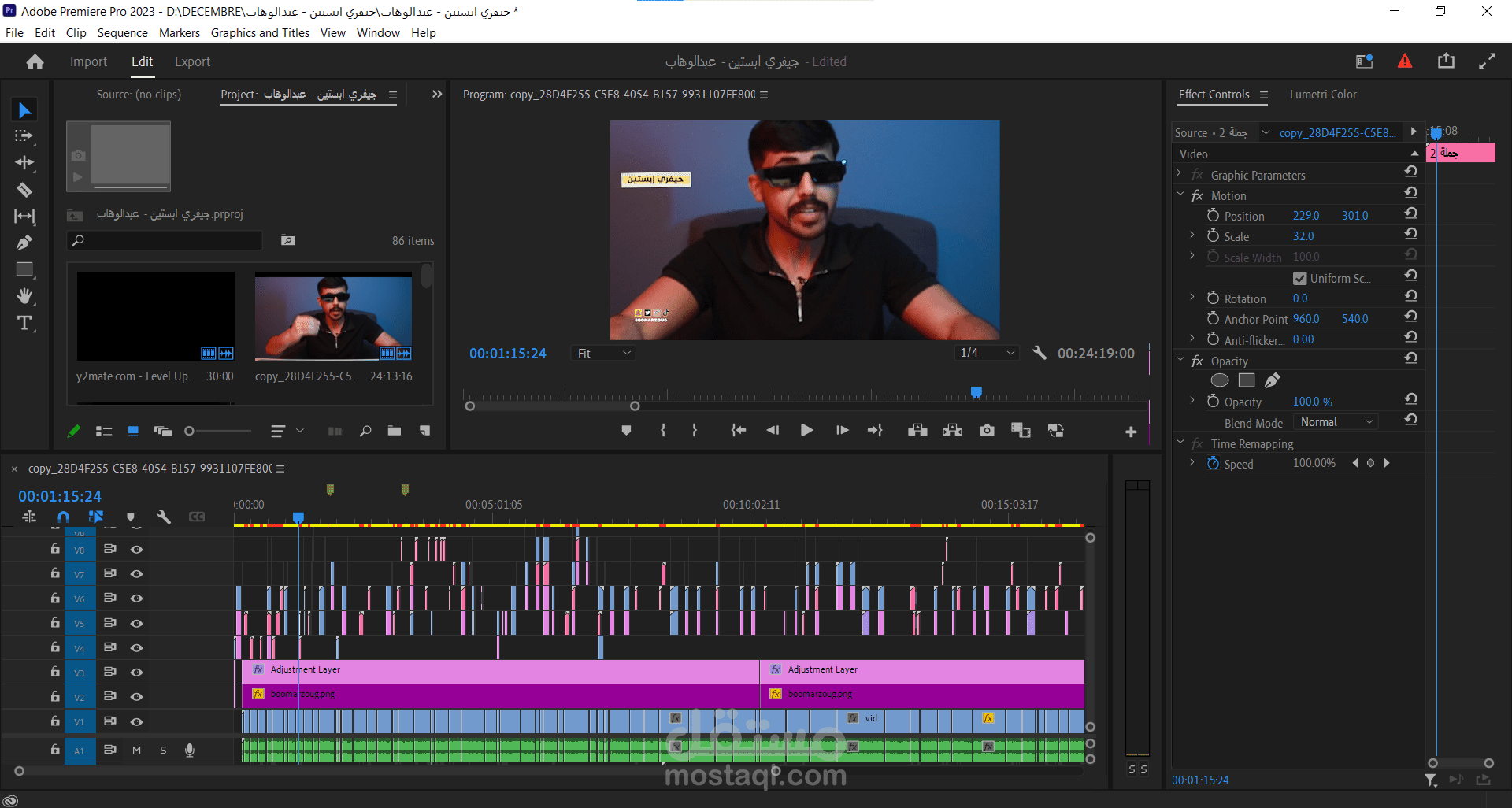Hide track V3 with eye icon
Screen dimensions: 1512x808
(x=136, y=673)
